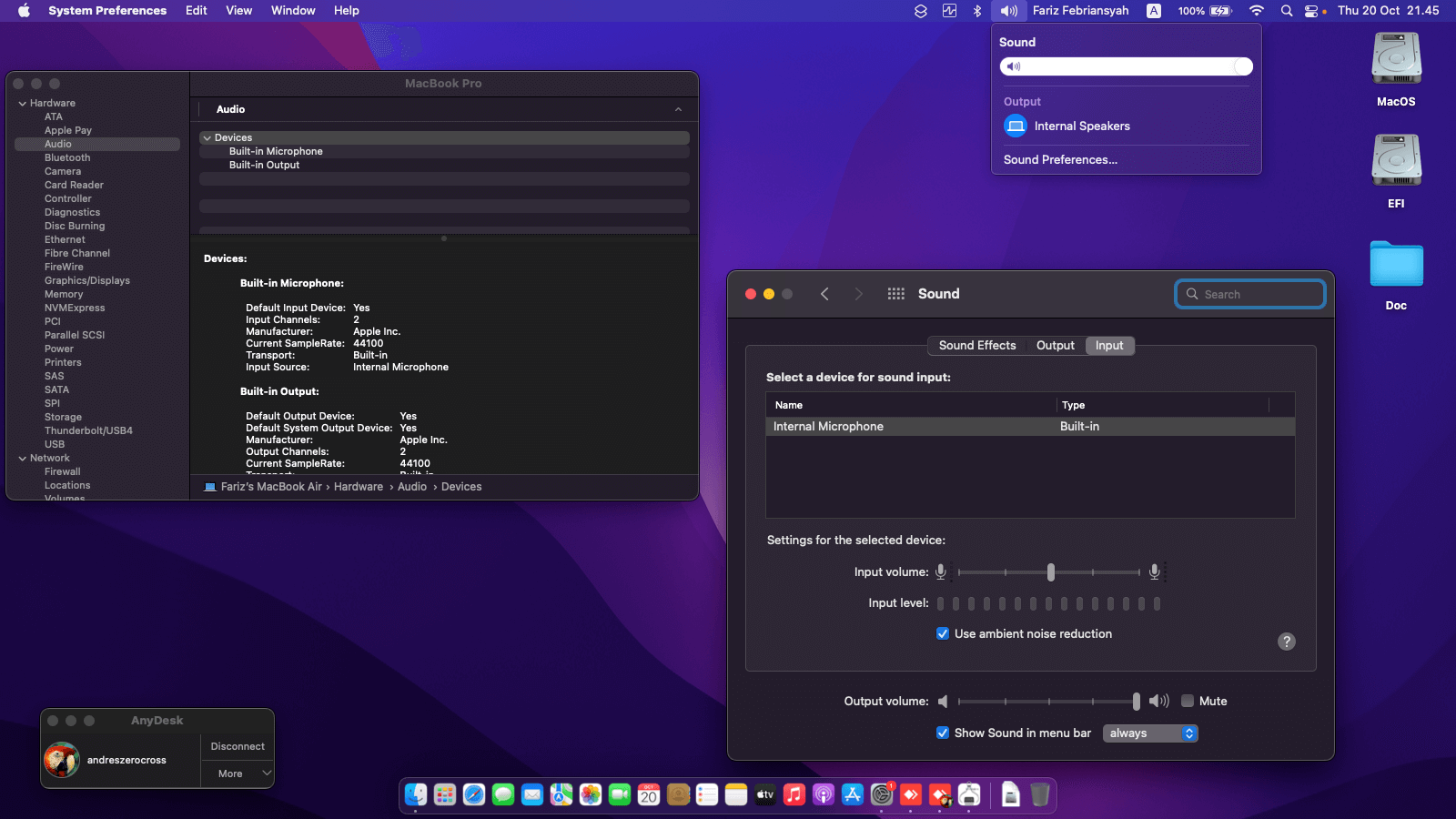This screenshot has height=819, width=1456.
Task: Select the EFI drive on the desktop
Action: point(1396,171)
